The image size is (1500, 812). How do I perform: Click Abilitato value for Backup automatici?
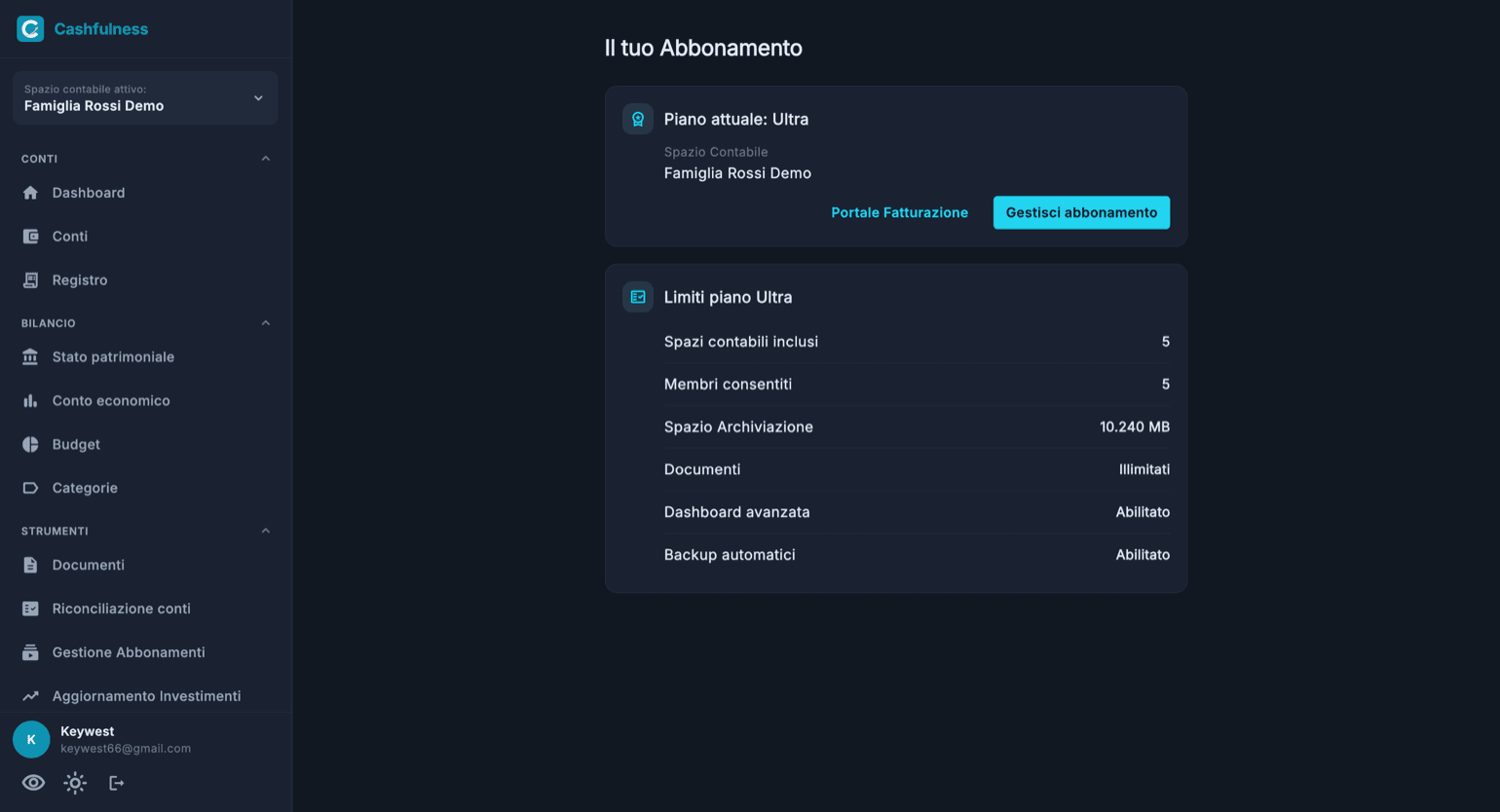tap(1143, 555)
